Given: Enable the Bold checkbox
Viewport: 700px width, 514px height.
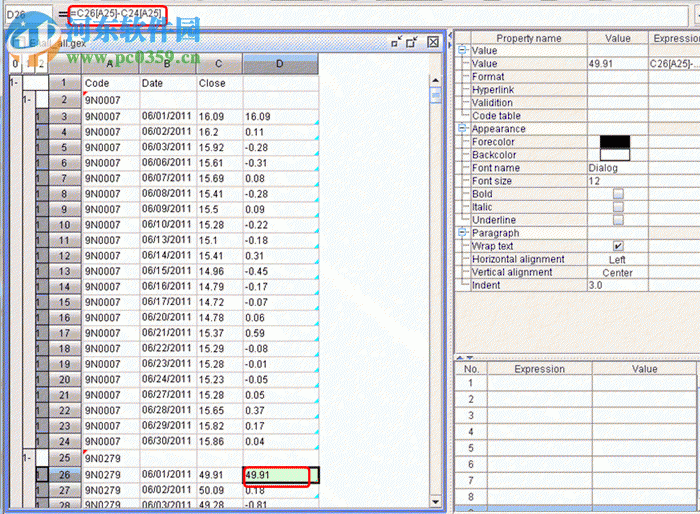Looking at the screenshot, I should click(617, 194).
